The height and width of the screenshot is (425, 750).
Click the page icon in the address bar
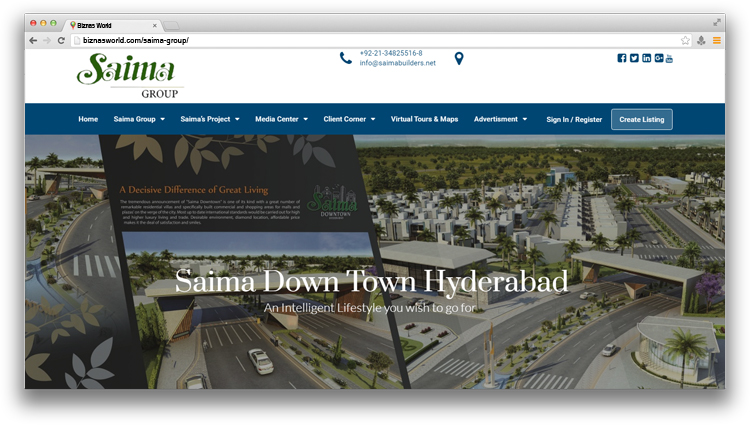coord(77,41)
